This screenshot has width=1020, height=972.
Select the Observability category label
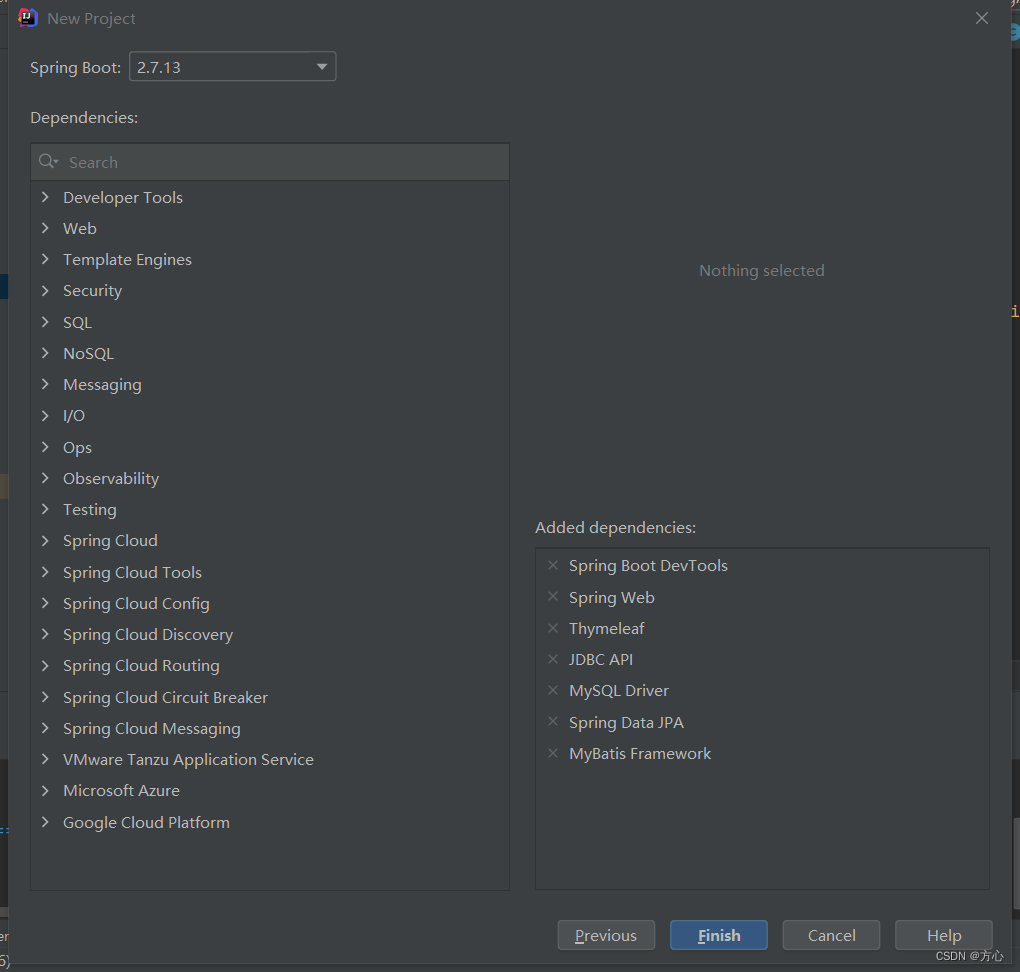111,478
